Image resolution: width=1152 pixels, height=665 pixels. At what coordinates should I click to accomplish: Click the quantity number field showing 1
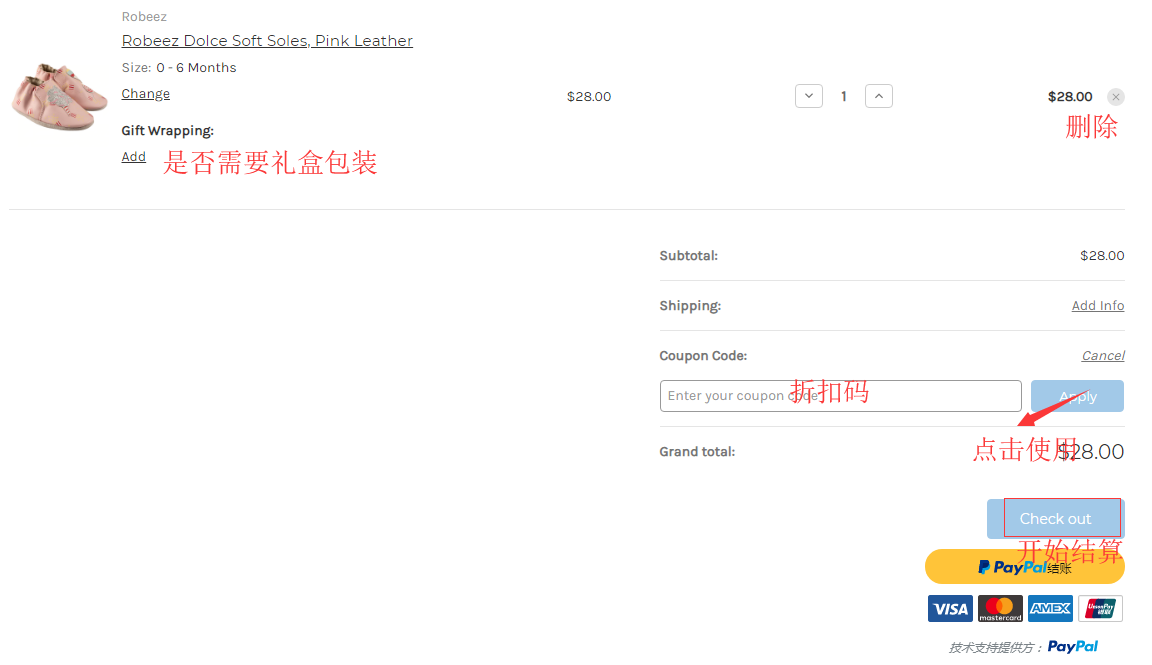tap(843, 96)
